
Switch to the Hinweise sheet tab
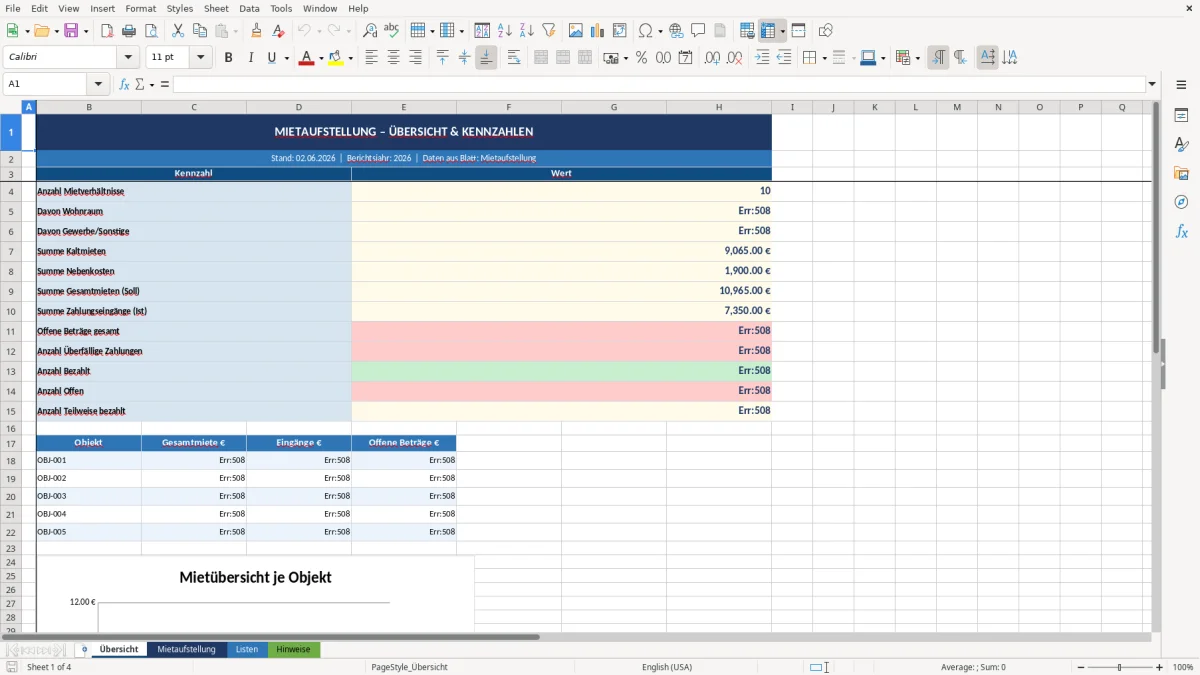click(293, 649)
